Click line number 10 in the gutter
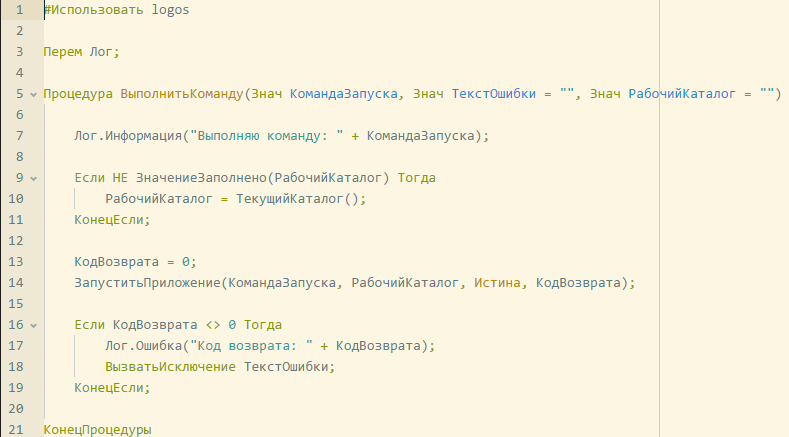 tap(16, 199)
